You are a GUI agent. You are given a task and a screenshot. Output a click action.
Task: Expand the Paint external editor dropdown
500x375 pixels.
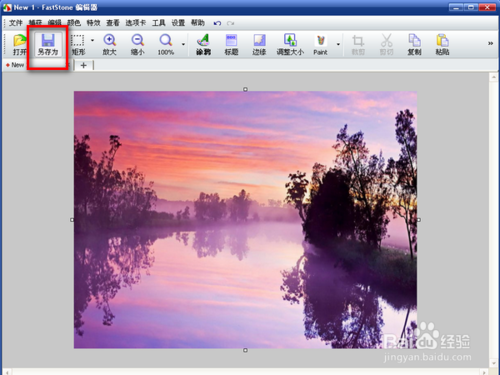[x=338, y=44]
